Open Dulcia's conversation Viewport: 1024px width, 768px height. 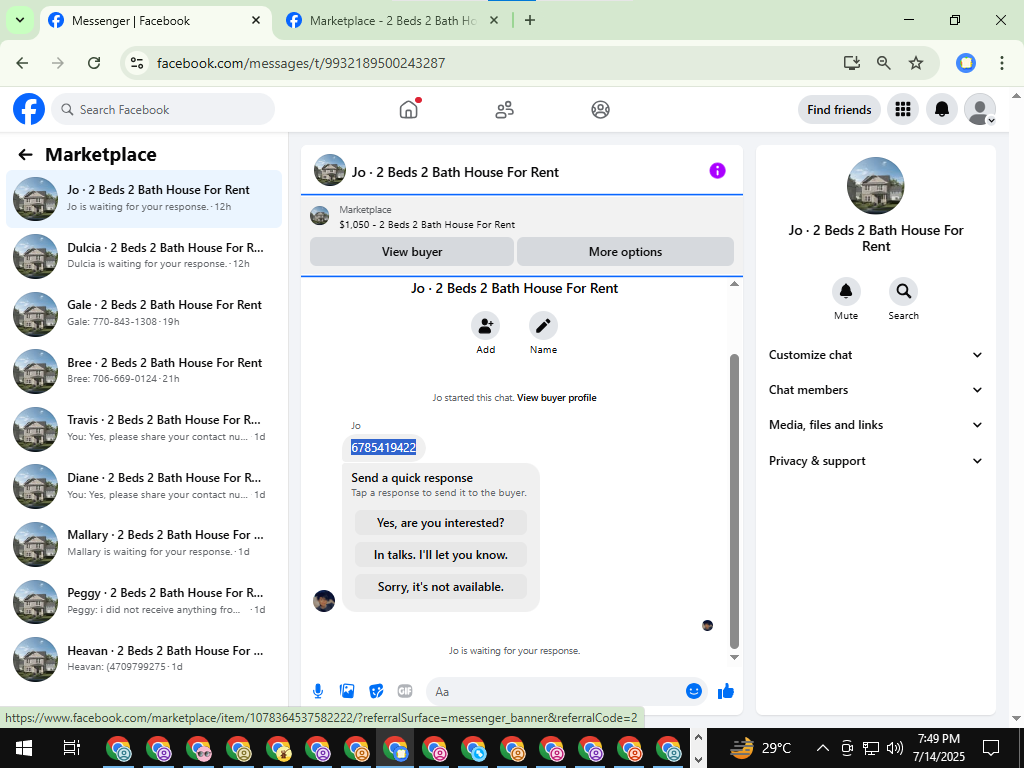click(x=144, y=256)
